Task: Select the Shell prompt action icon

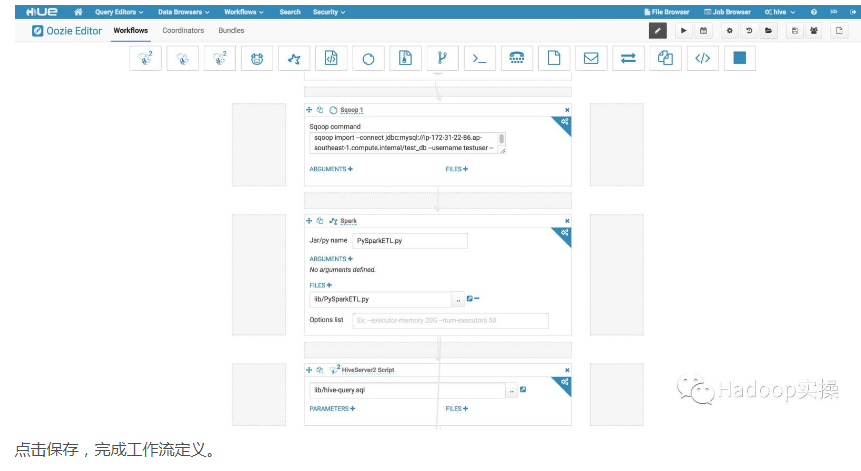Action: tap(479, 58)
